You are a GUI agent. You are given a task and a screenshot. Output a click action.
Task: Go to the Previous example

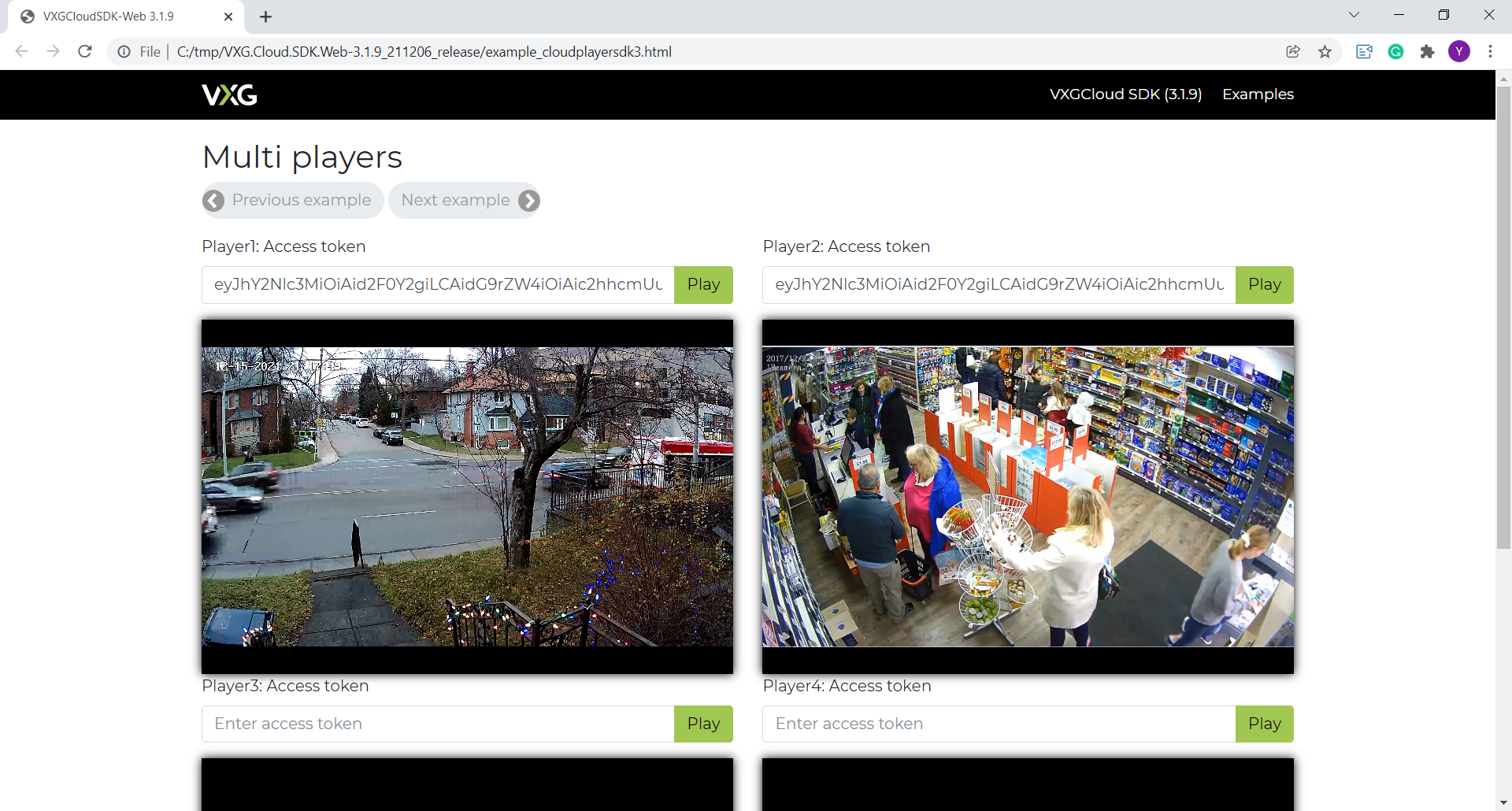click(x=292, y=201)
